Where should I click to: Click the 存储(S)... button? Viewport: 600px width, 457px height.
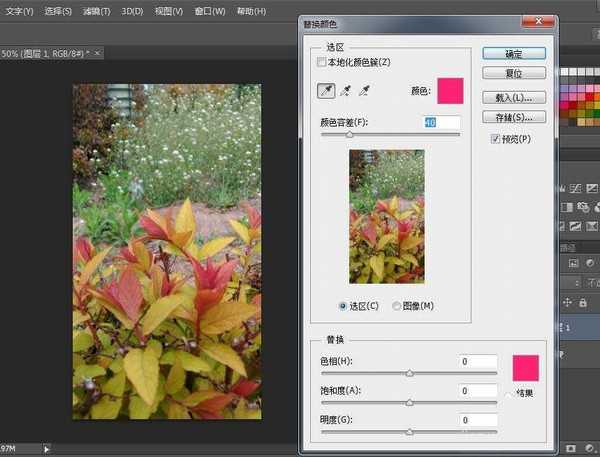[x=514, y=117]
